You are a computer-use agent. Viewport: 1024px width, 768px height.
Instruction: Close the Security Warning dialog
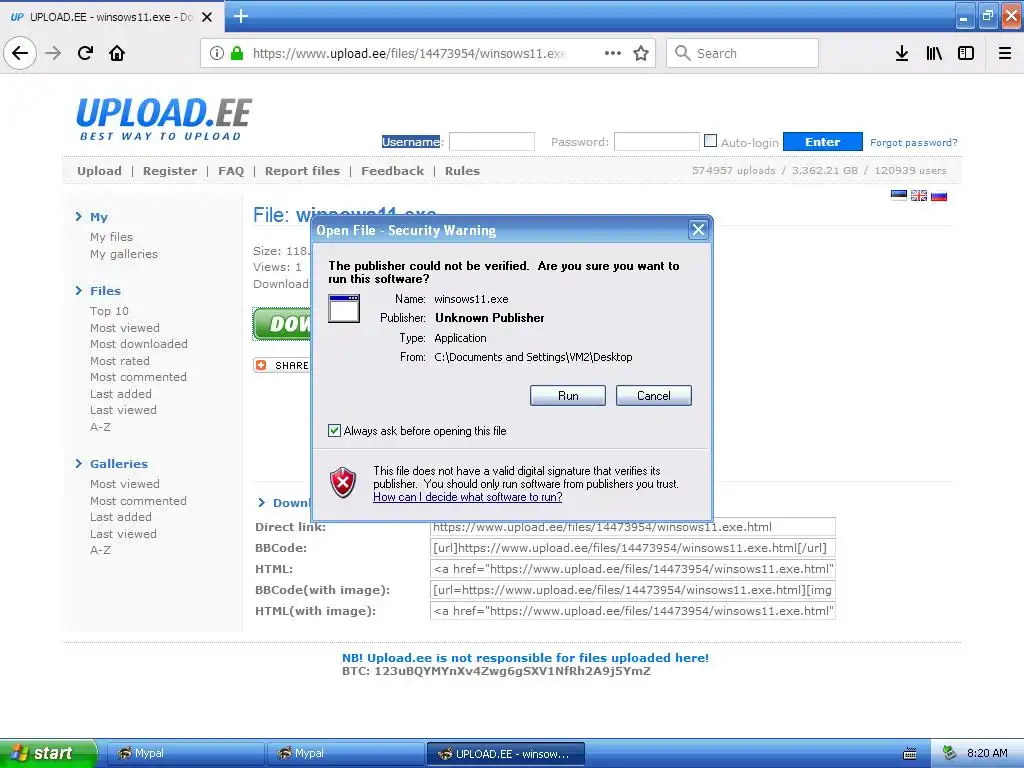[x=698, y=230]
